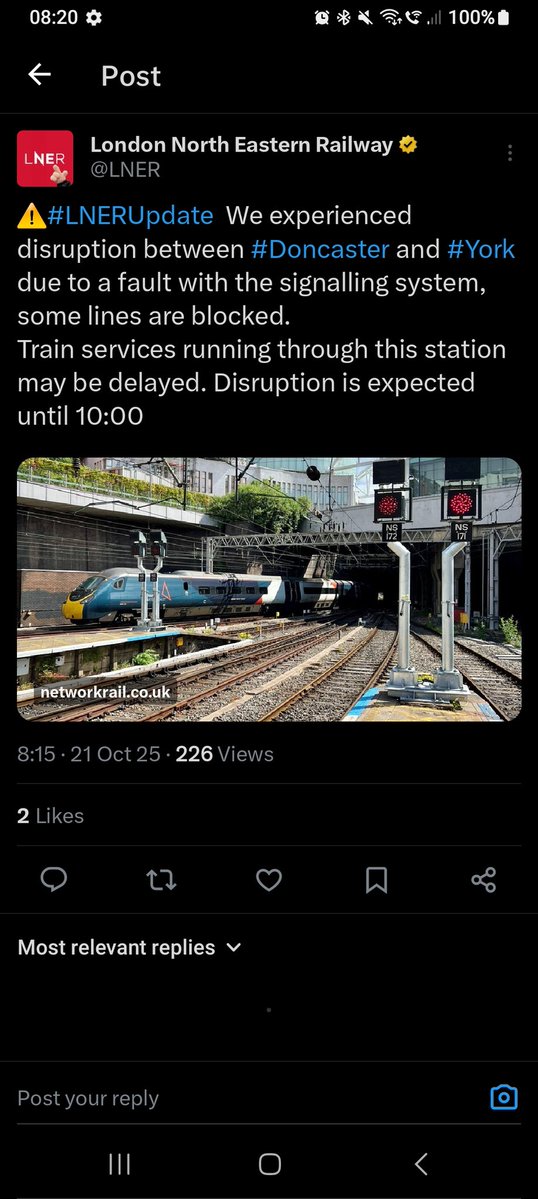
Task: Tap the share icon
Action: [x=484, y=880]
